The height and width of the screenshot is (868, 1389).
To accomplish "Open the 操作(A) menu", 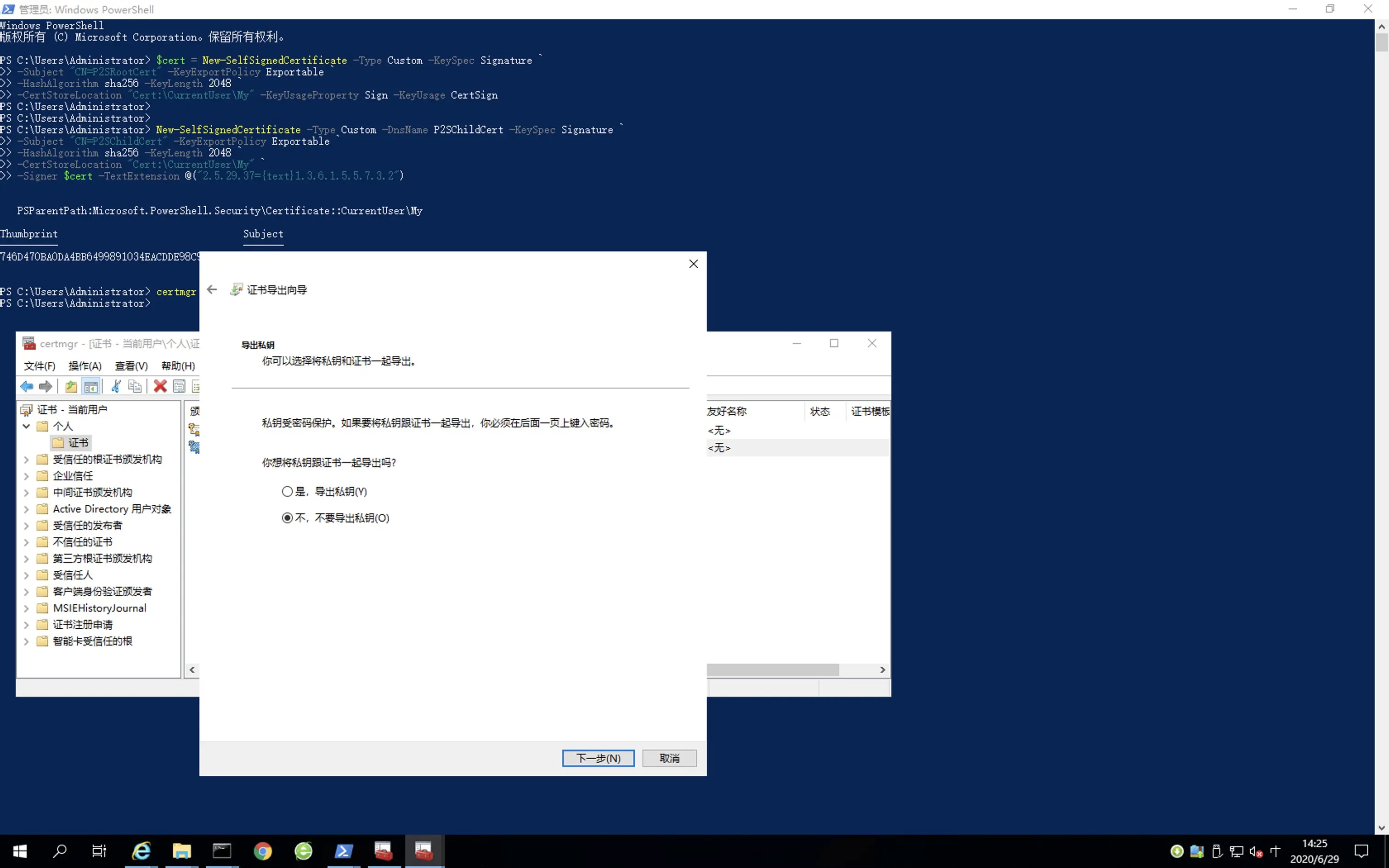I will point(85,366).
